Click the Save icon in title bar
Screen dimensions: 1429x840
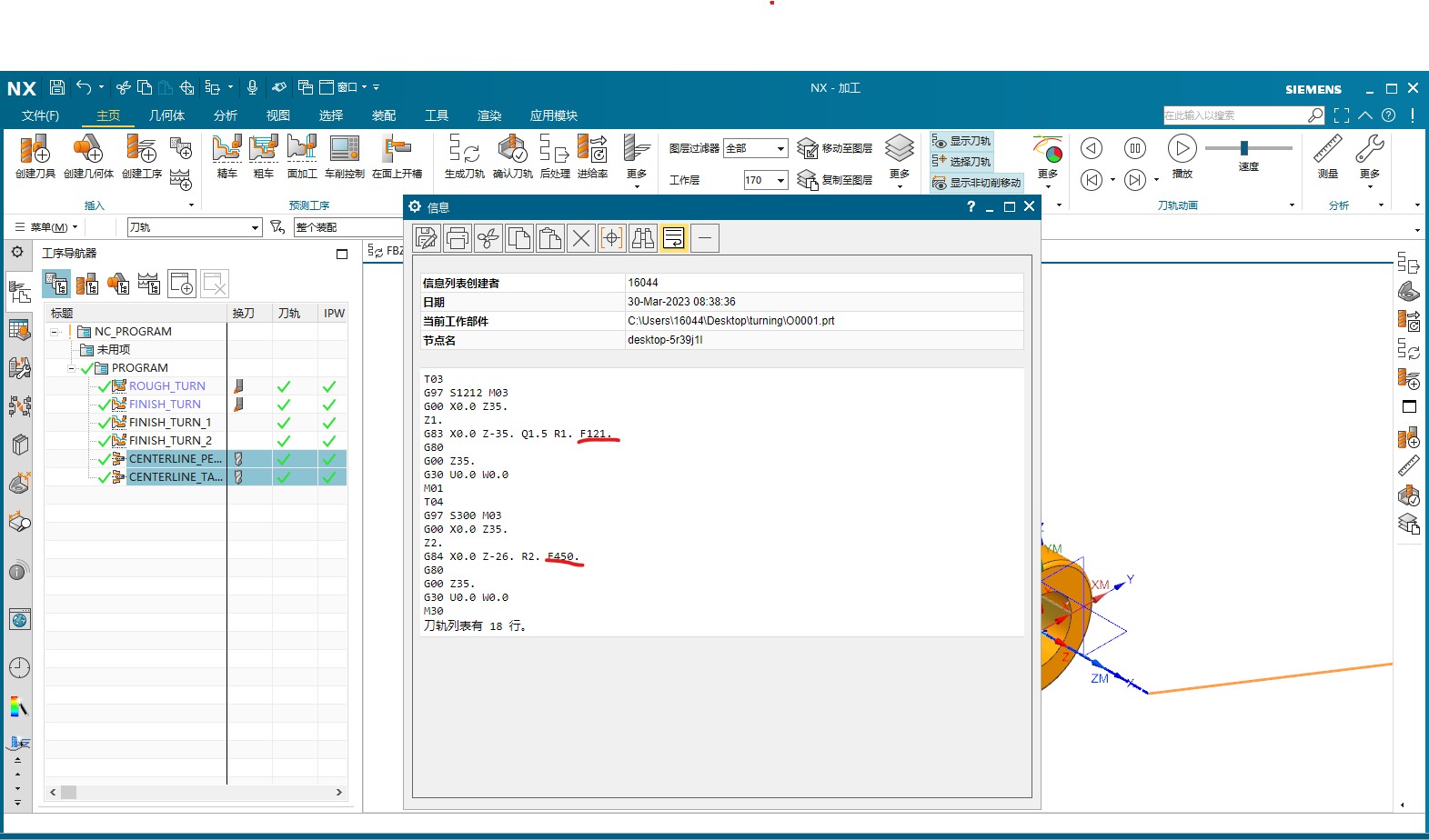(x=57, y=87)
